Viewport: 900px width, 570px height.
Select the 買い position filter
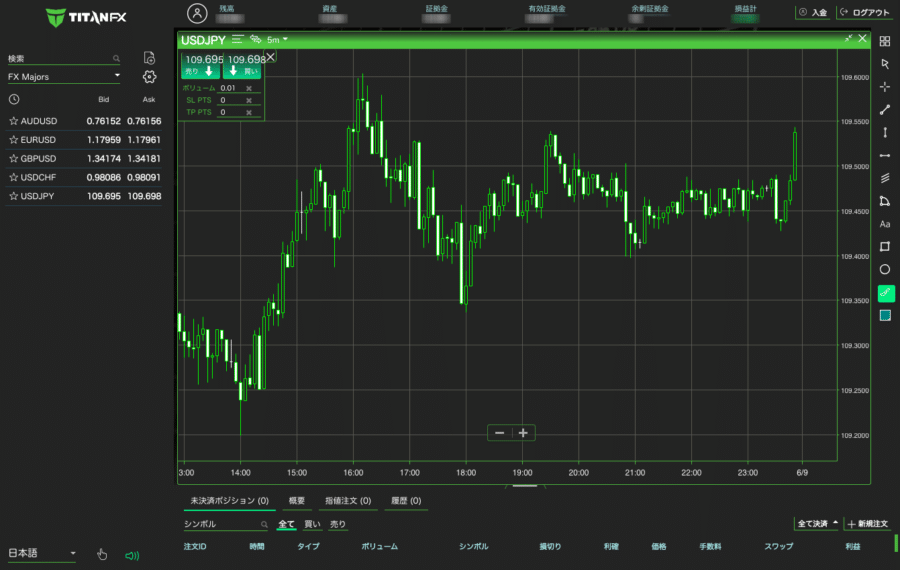312,524
